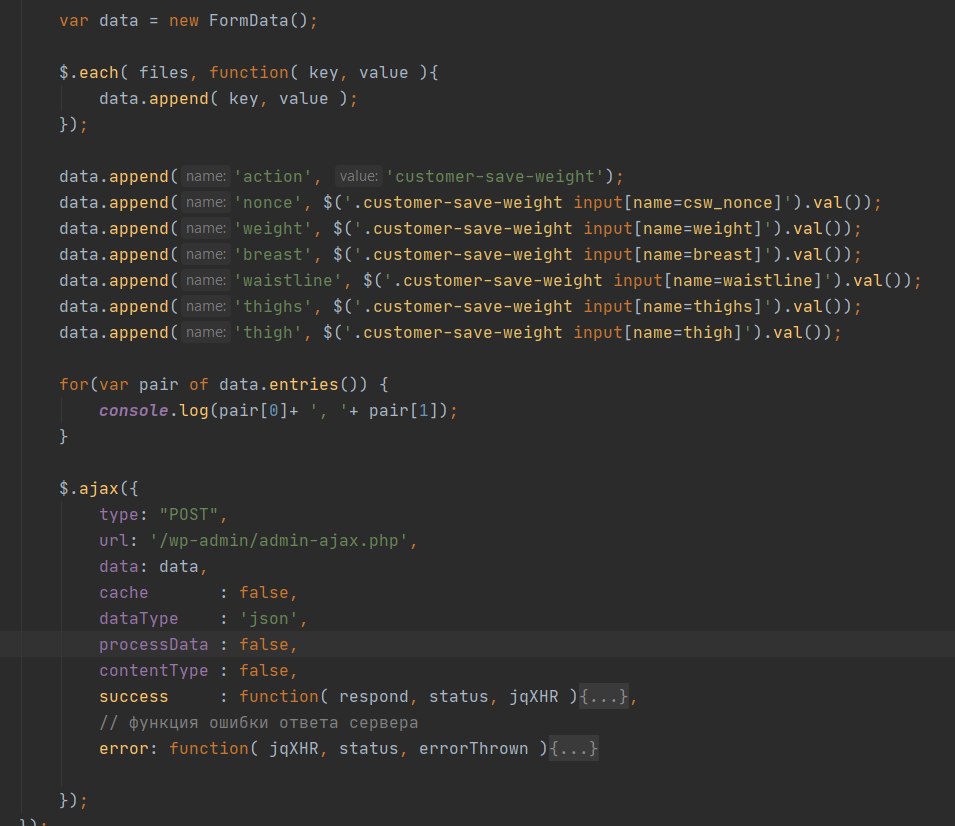Click the 'cache' property

124,593
